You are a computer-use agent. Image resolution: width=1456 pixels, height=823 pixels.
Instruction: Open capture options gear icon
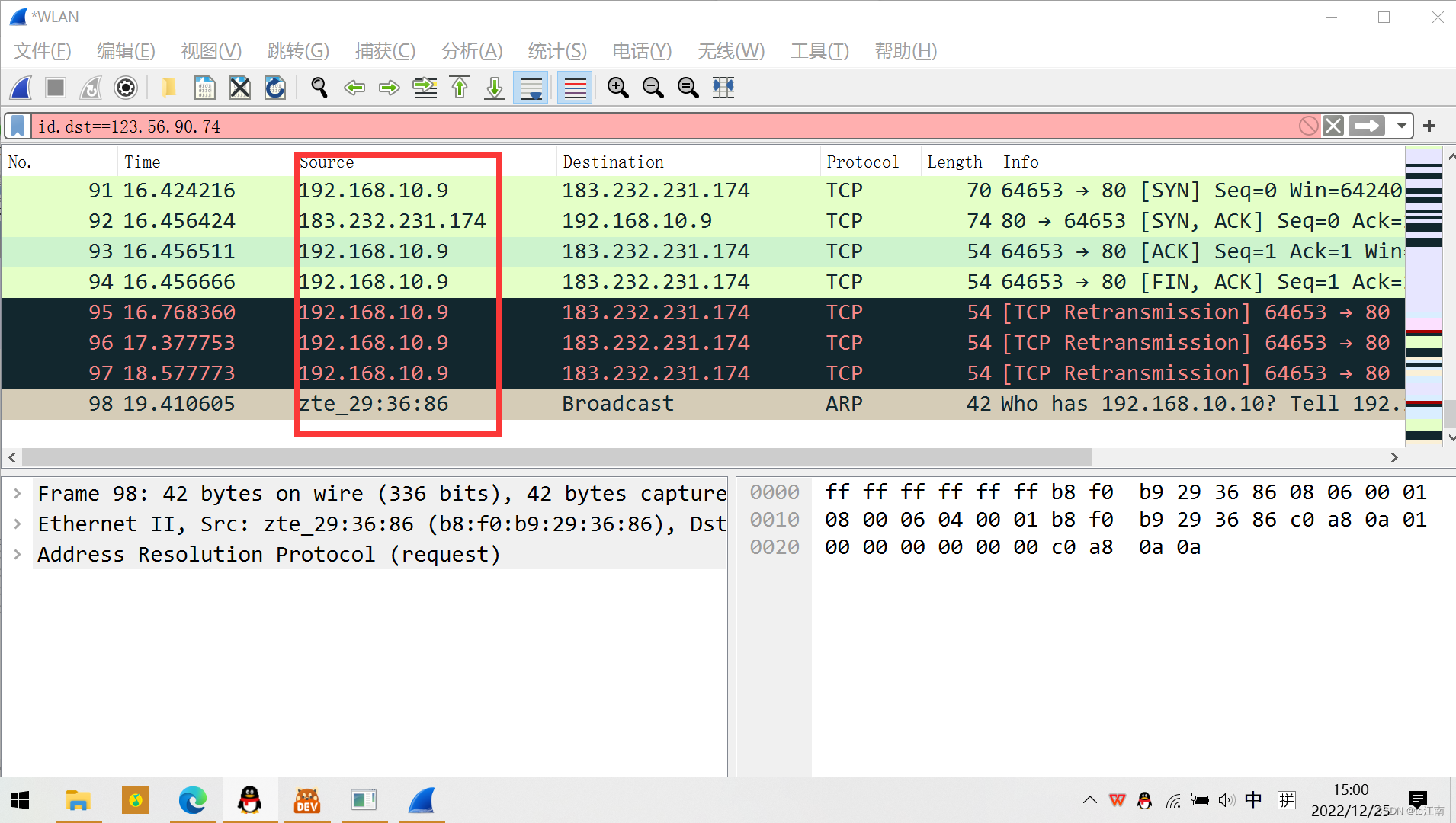coord(126,88)
